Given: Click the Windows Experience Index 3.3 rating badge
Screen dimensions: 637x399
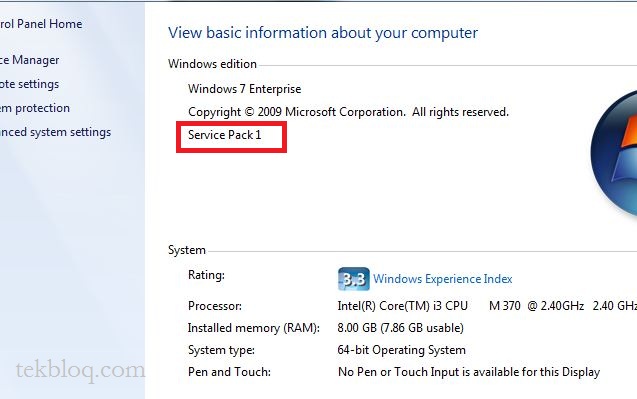Looking at the screenshot, I should click(353, 279).
